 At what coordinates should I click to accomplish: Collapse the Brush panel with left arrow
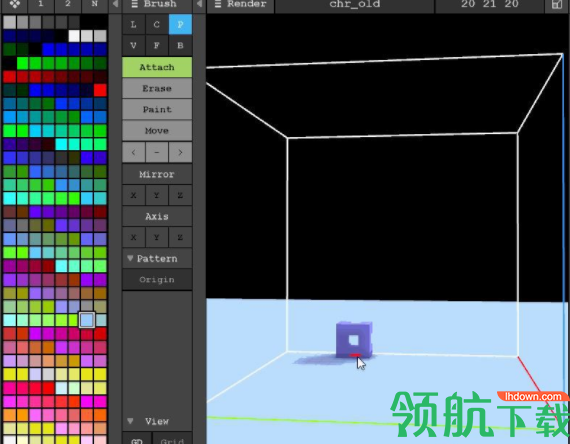click(199, 4)
